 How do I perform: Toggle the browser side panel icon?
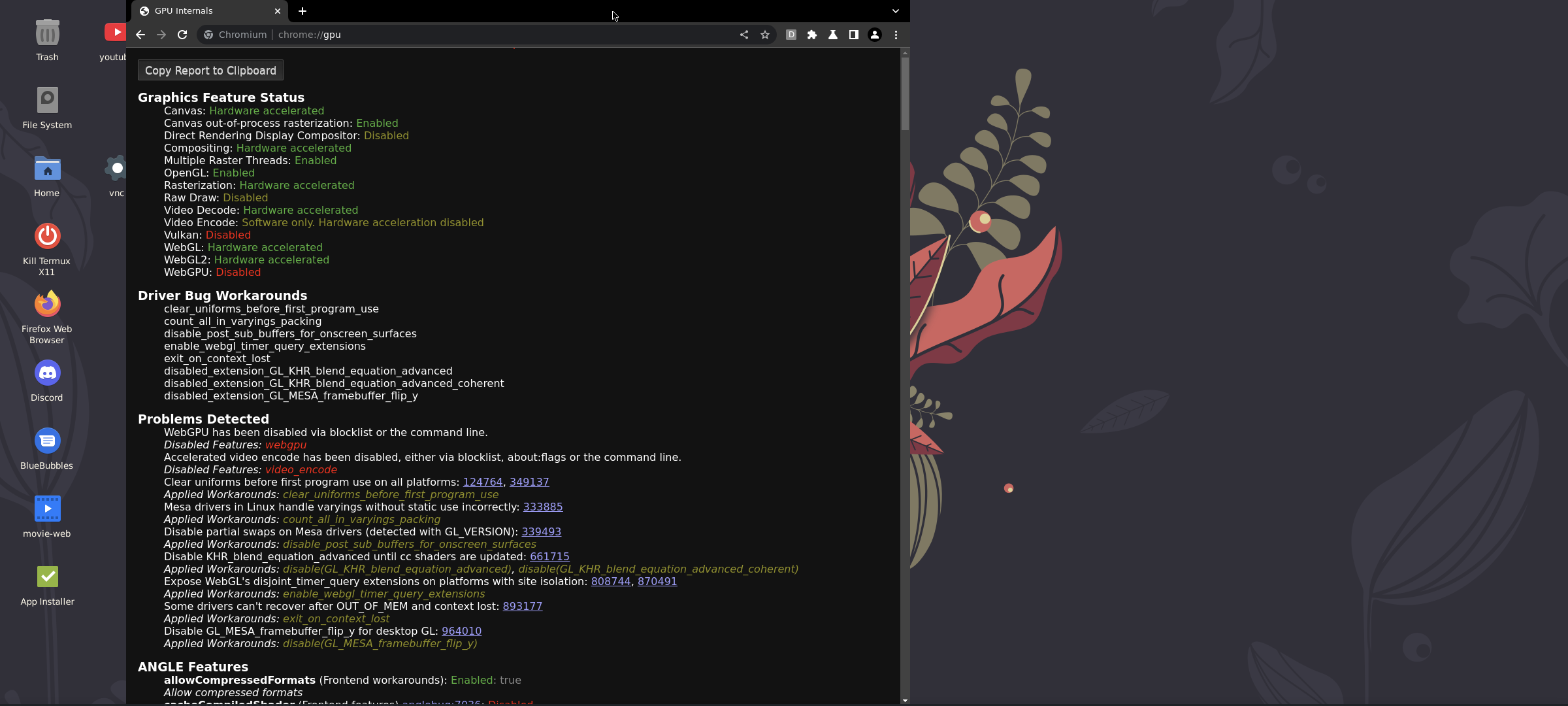[x=854, y=35]
